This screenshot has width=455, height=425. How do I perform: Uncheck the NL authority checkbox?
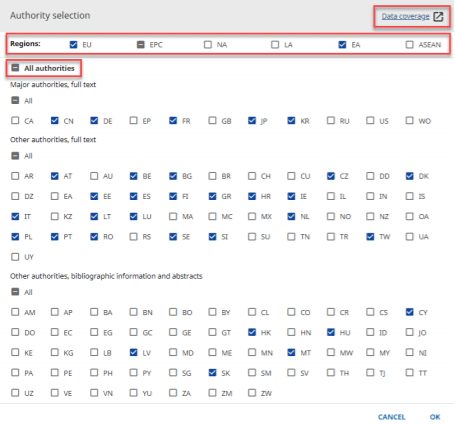(291, 216)
